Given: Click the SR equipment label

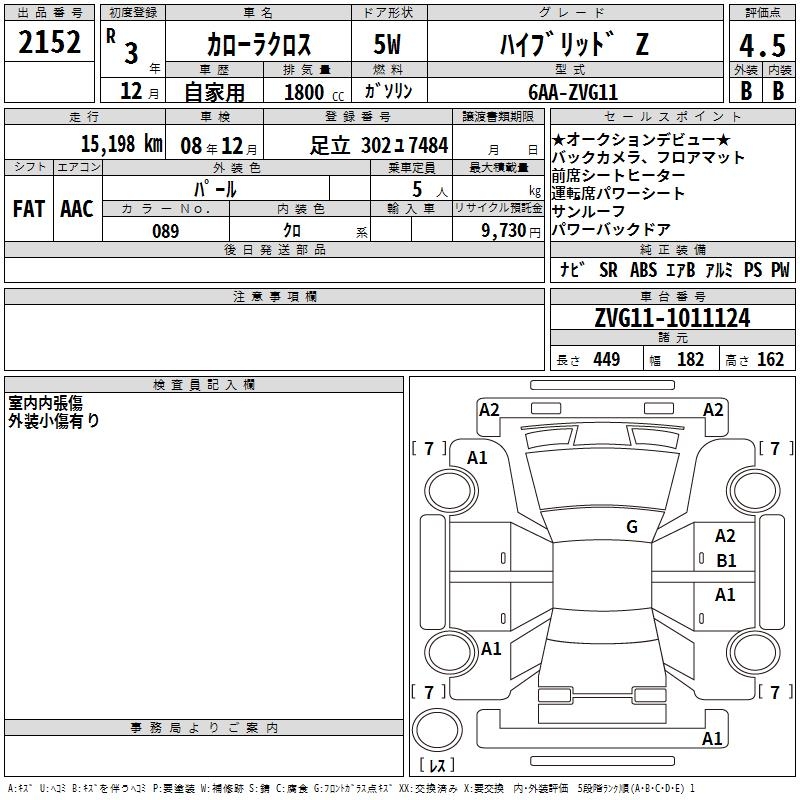Looking at the screenshot, I should pos(608,270).
